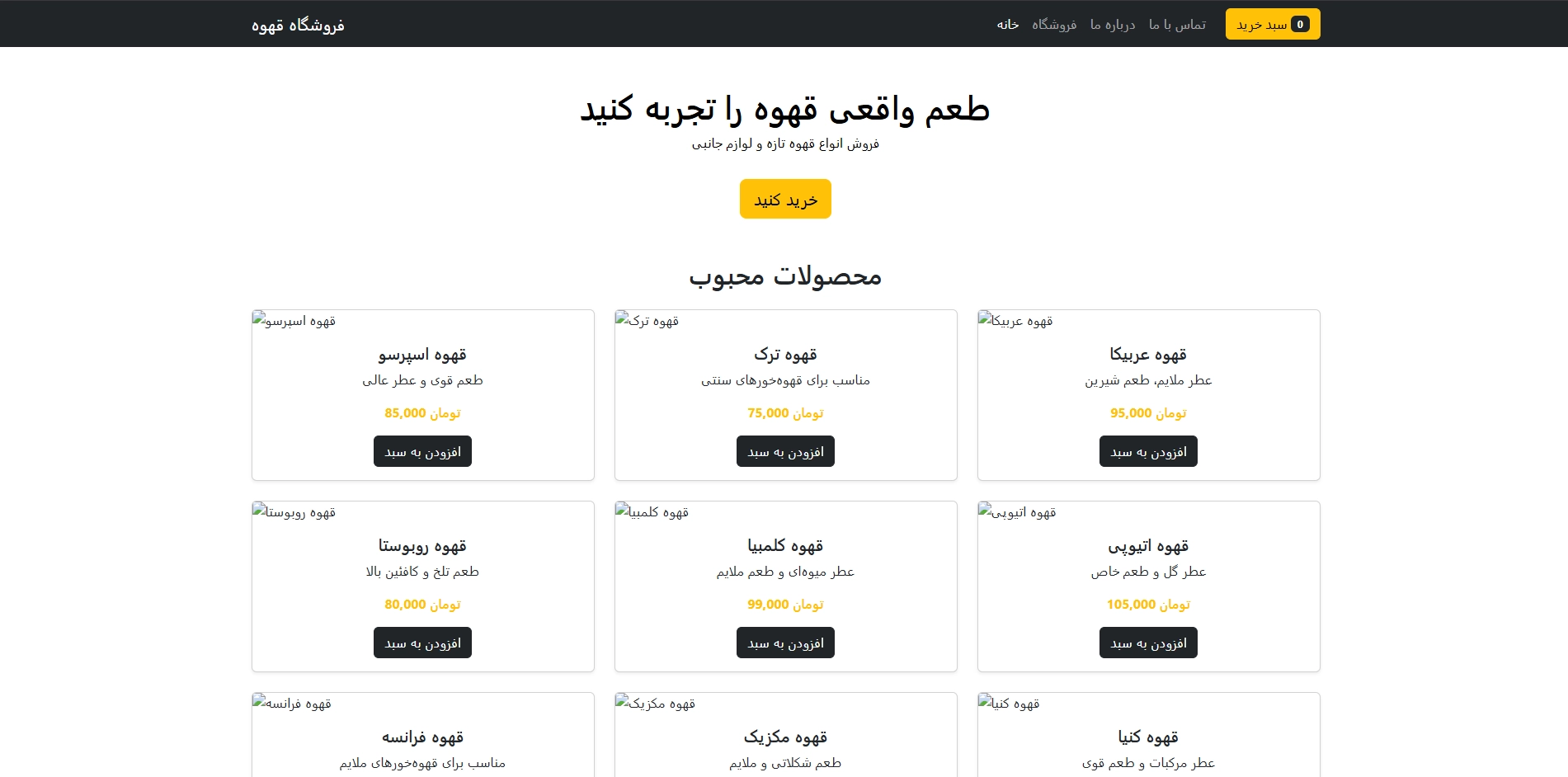The width and height of the screenshot is (1568, 777).
Task: Click the 75,000 تومان price
Action: point(785,412)
